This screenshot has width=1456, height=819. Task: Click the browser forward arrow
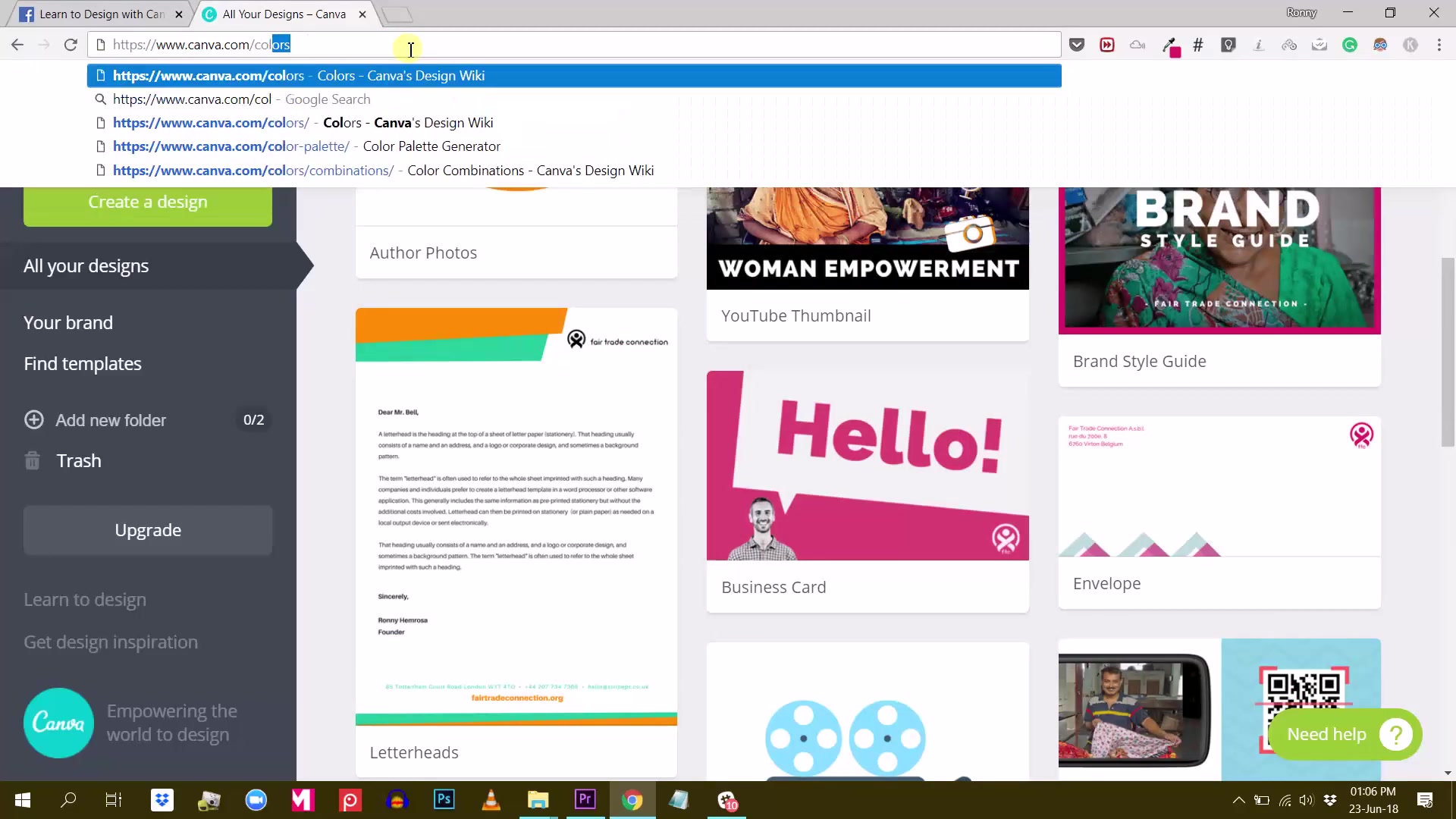click(44, 45)
